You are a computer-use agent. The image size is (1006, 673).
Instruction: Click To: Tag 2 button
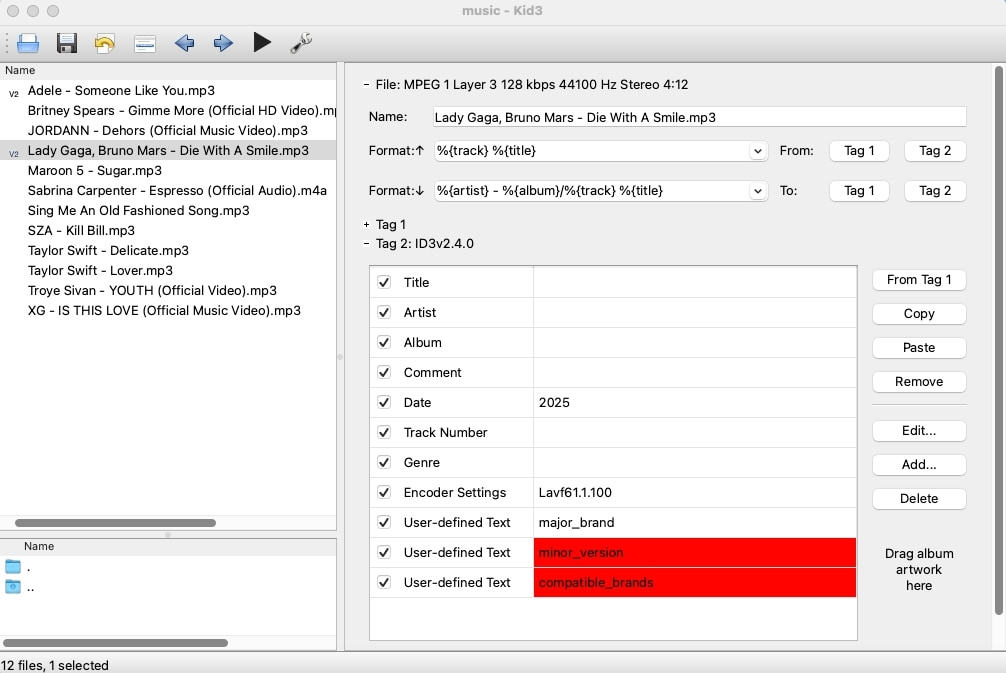point(935,191)
